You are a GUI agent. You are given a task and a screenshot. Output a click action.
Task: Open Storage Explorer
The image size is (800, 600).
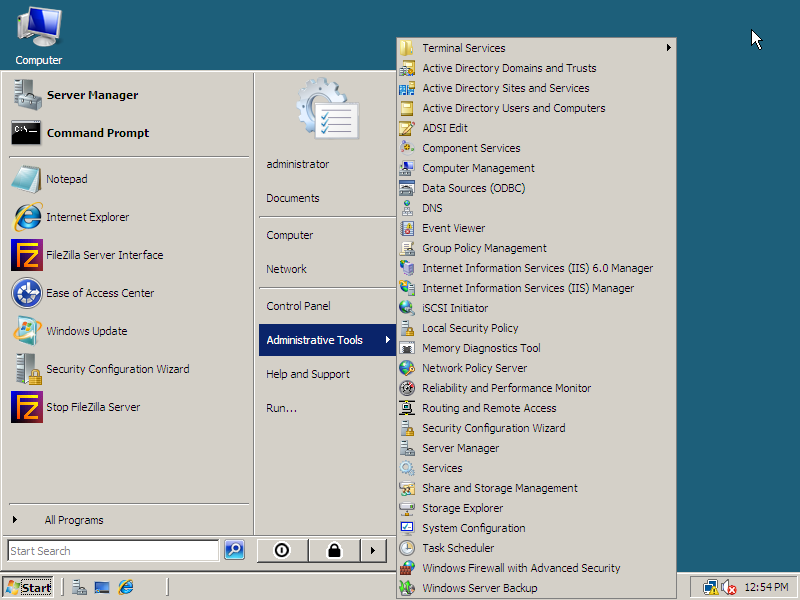pos(536,508)
